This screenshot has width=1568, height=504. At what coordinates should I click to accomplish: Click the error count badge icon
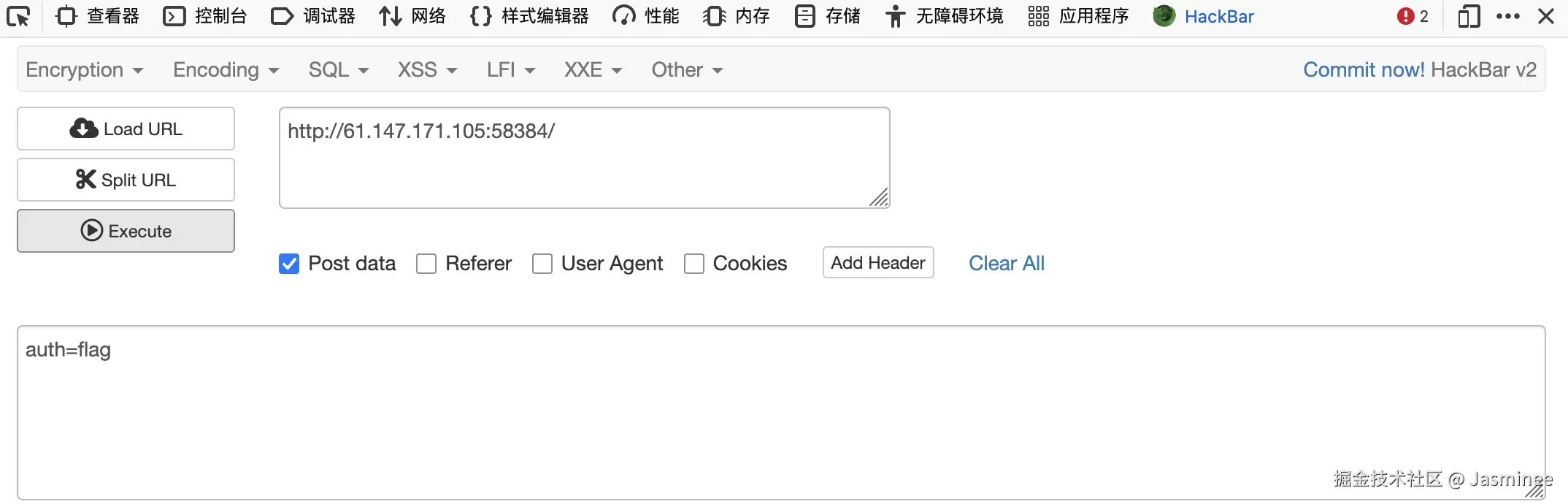pos(1412,16)
